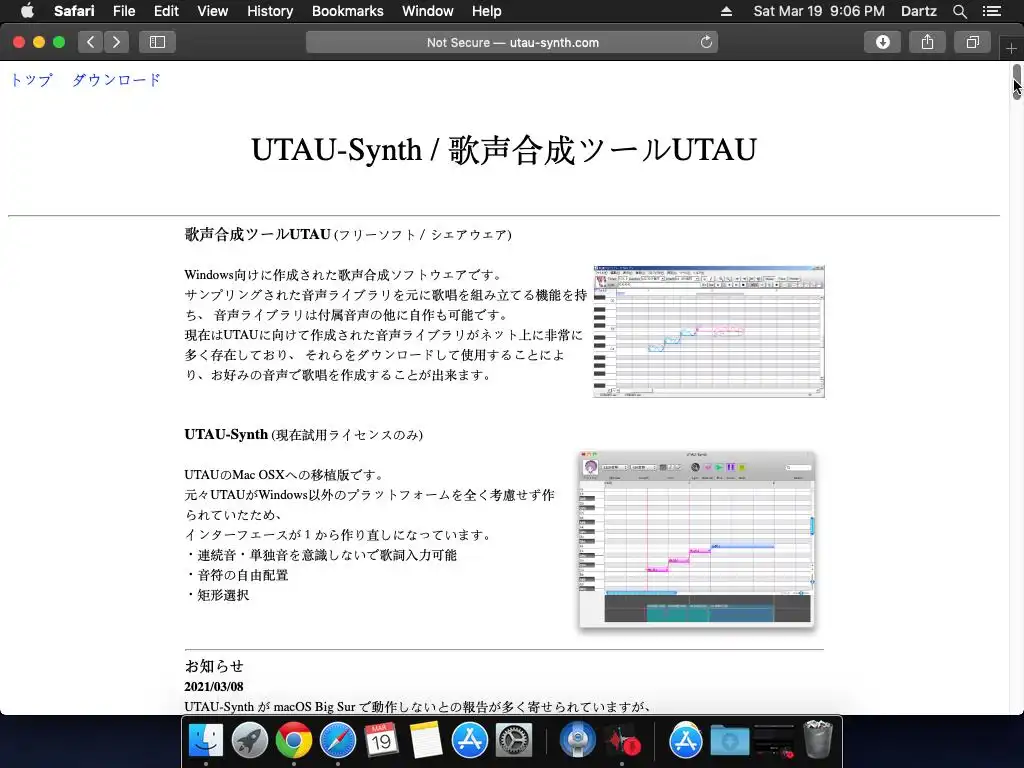
Task: Open the Safari downloads list
Action: [x=882, y=42]
